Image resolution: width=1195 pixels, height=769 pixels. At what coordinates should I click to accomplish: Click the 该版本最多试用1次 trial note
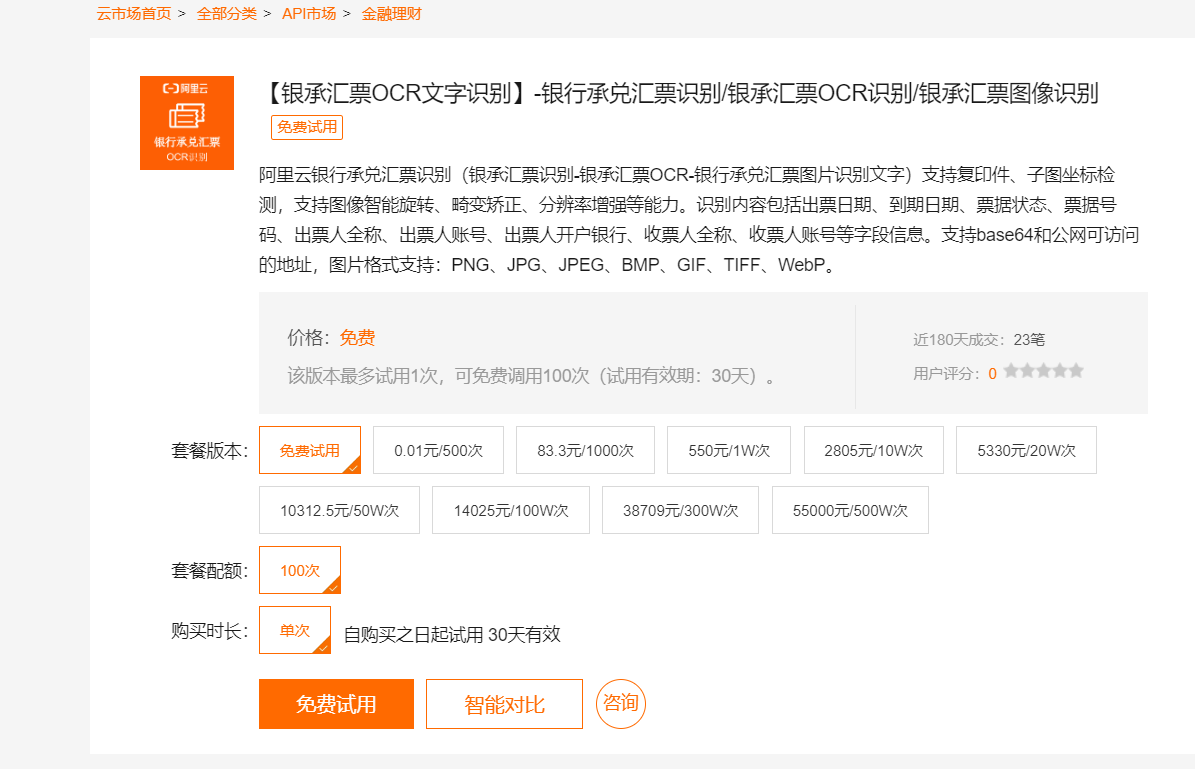coord(531,376)
